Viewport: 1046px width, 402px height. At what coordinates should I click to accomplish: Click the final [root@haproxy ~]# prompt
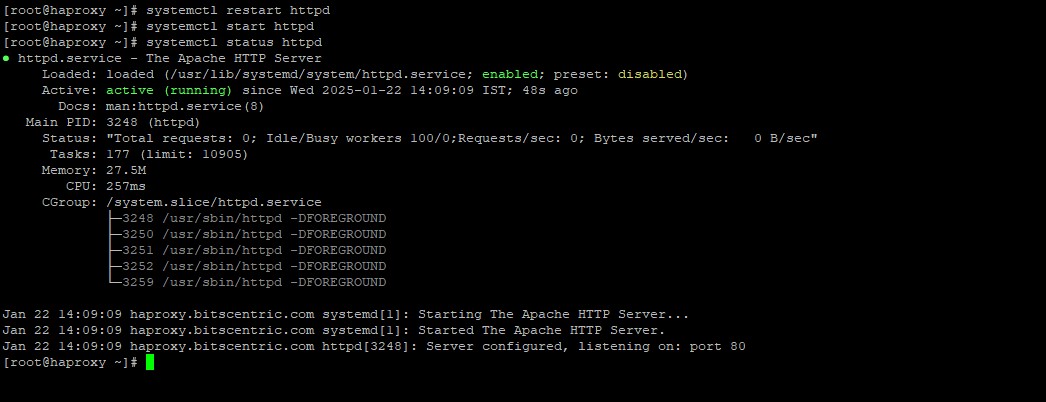pos(71,362)
